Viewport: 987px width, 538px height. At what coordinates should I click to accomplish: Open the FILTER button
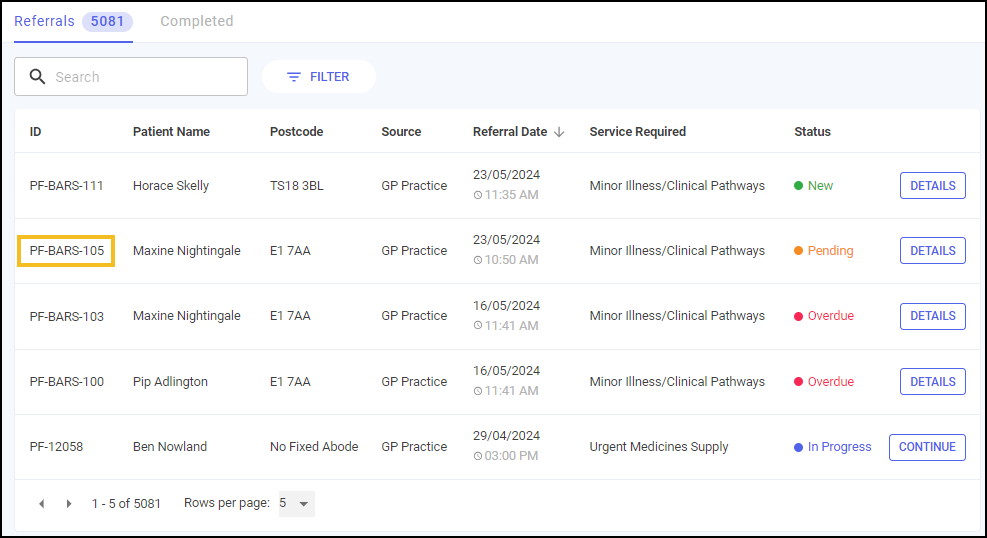point(319,77)
